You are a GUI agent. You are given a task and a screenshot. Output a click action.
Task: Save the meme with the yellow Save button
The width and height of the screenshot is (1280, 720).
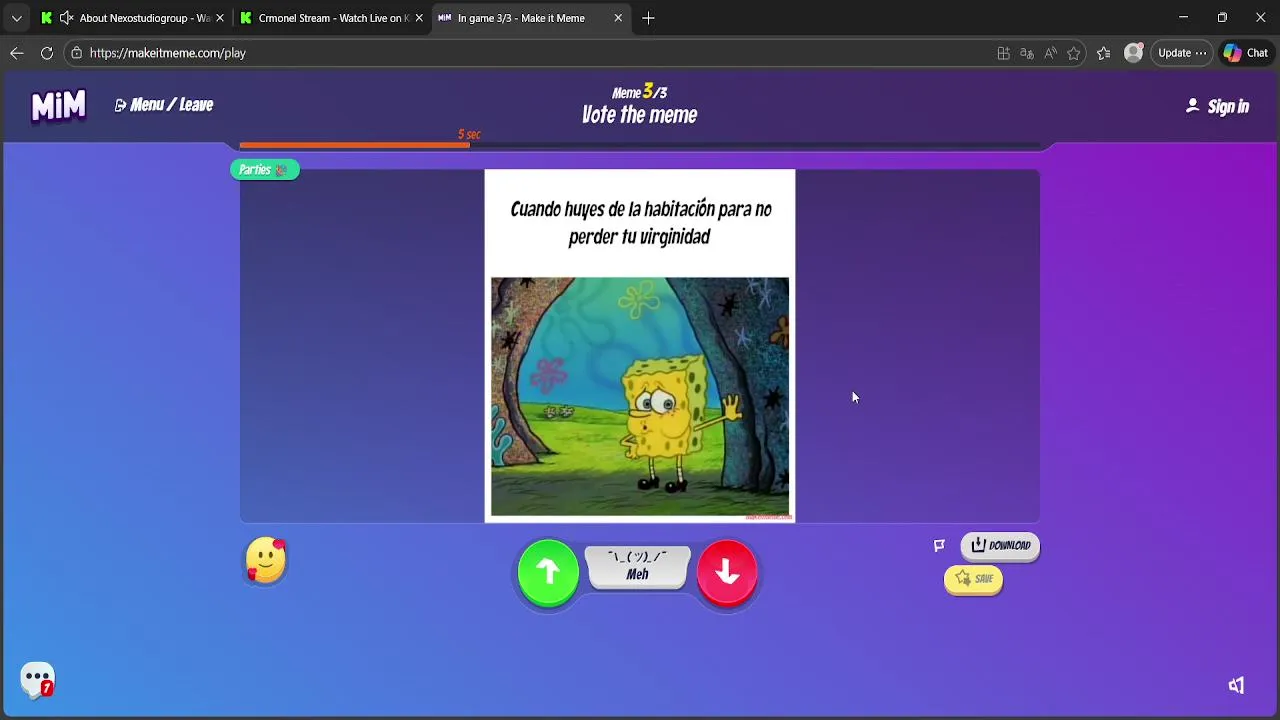tap(973, 579)
